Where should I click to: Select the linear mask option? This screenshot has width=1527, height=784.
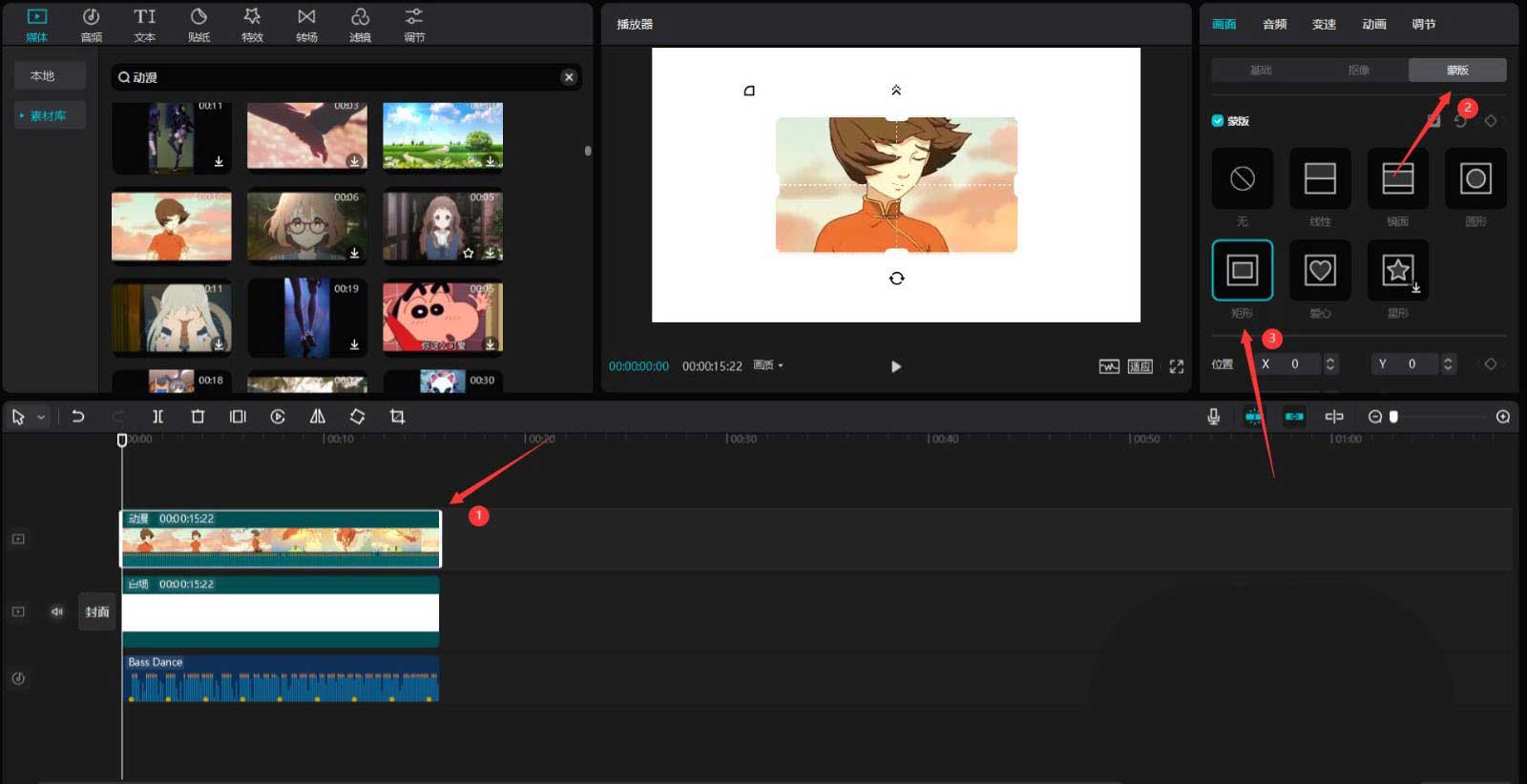click(x=1320, y=178)
